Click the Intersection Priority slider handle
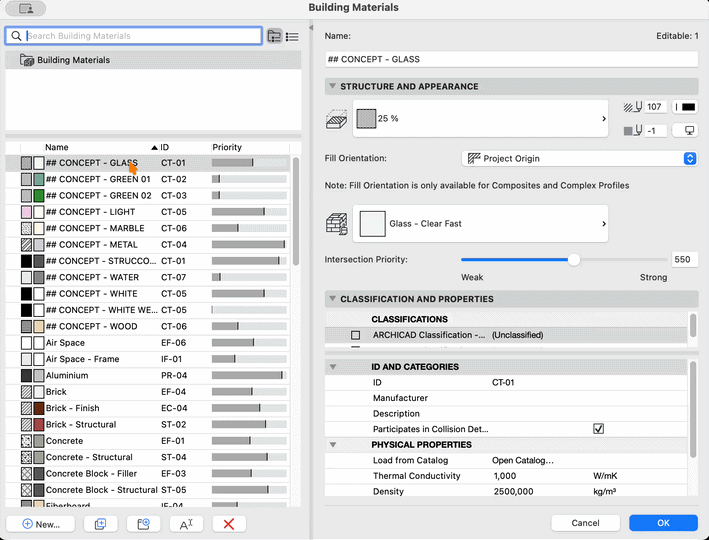The height and width of the screenshot is (540, 709). tap(574, 260)
